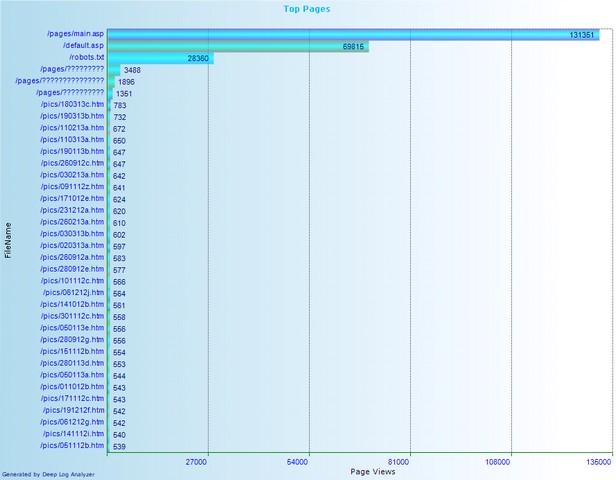Viewport: 616px width, 480px height.
Task: Click the 108000 x-axis tick label
Action: pos(499,462)
